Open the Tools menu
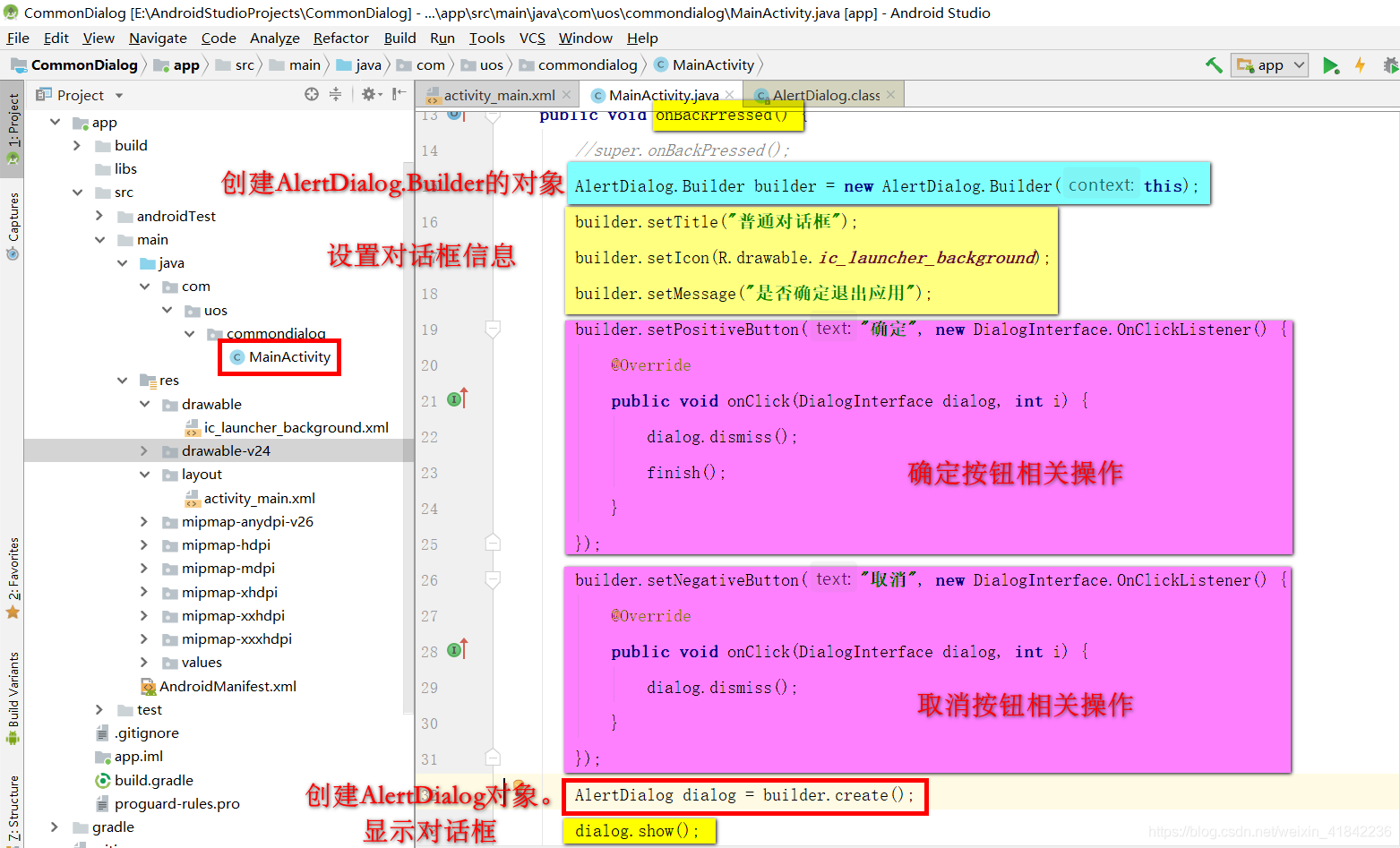 [486, 38]
